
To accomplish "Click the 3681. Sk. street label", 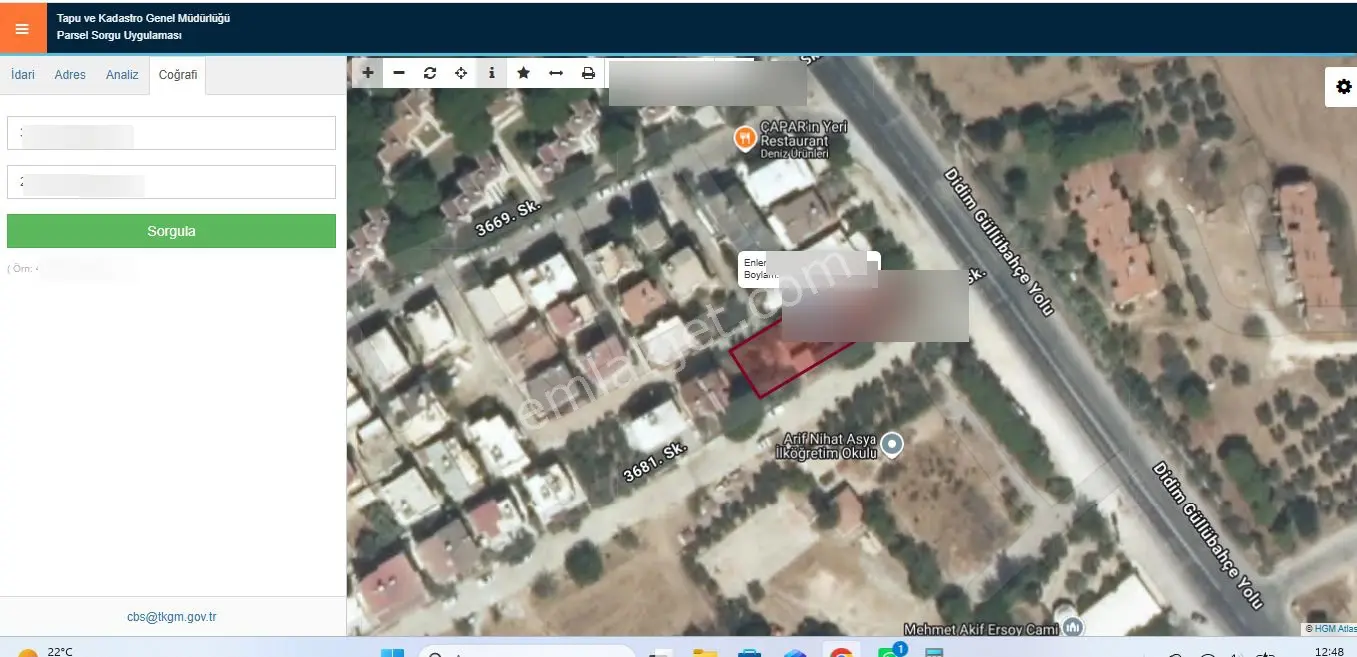I will 655,463.
